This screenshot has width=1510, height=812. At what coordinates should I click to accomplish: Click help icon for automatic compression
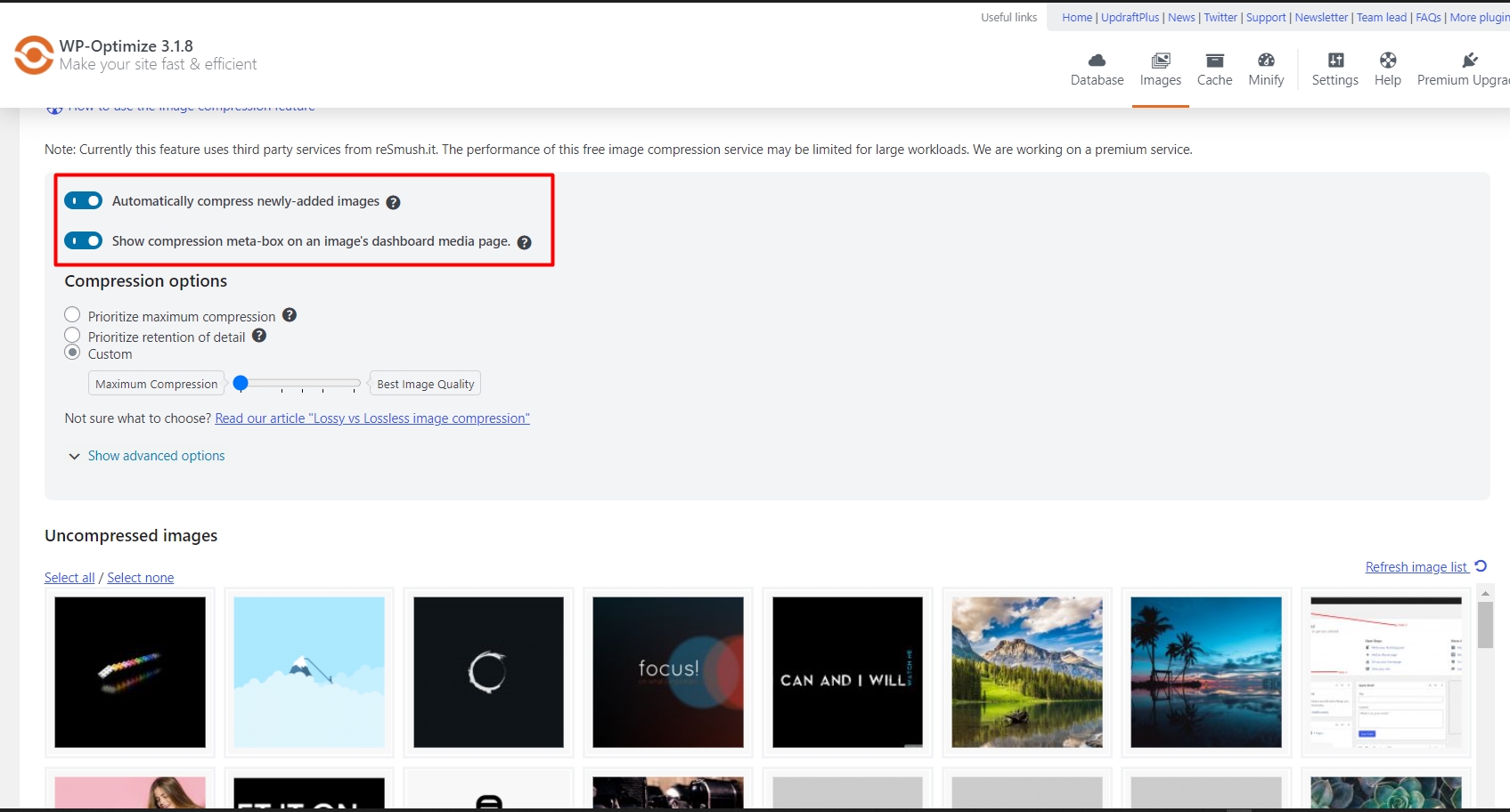click(x=393, y=202)
